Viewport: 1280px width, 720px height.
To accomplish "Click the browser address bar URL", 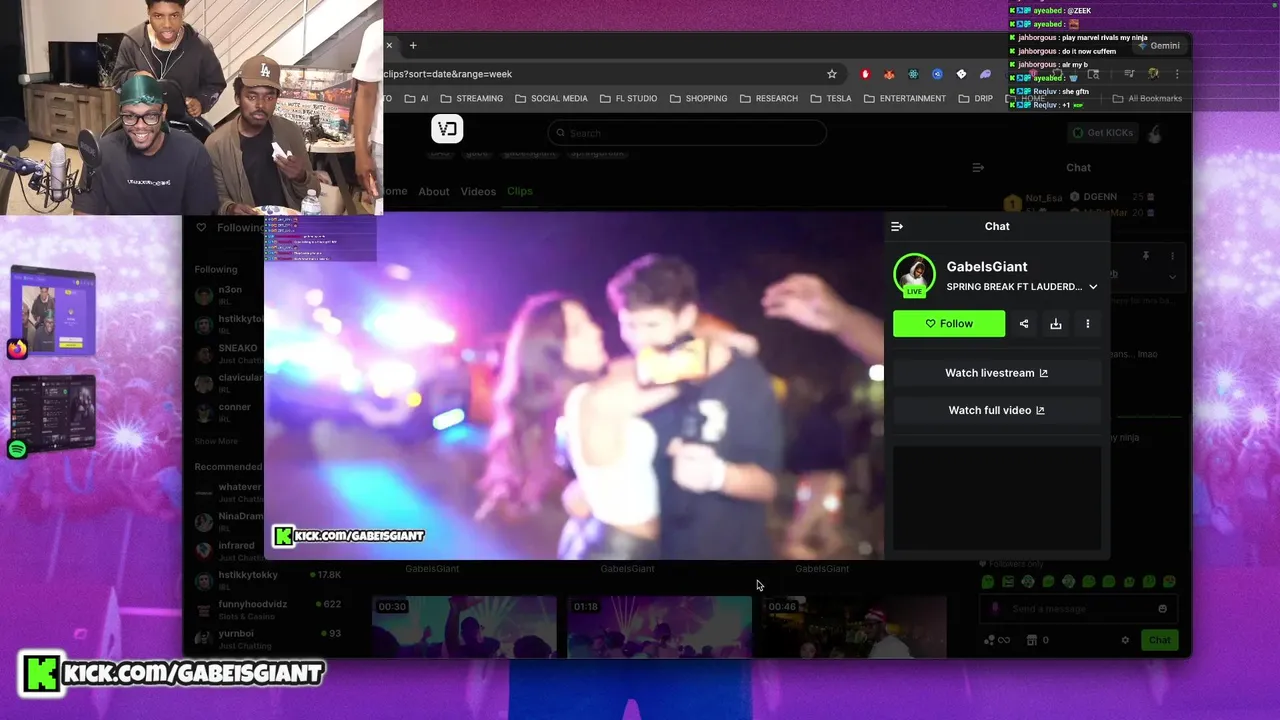I will 448,74.
